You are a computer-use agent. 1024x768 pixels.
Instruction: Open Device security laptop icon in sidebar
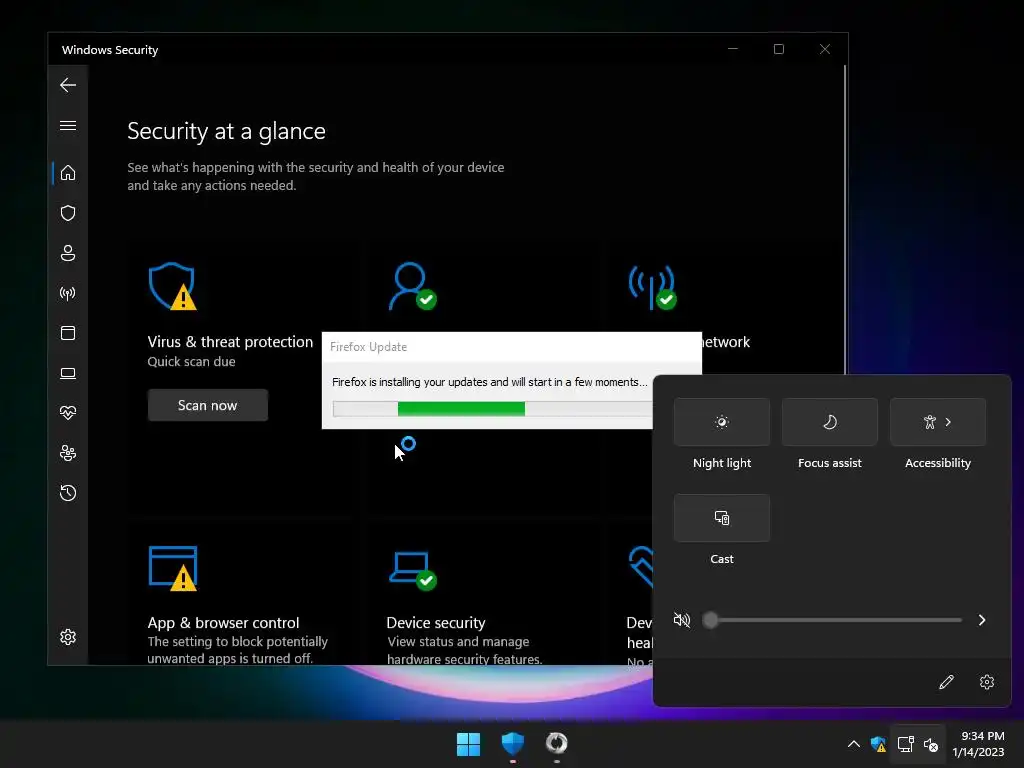click(x=68, y=373)
